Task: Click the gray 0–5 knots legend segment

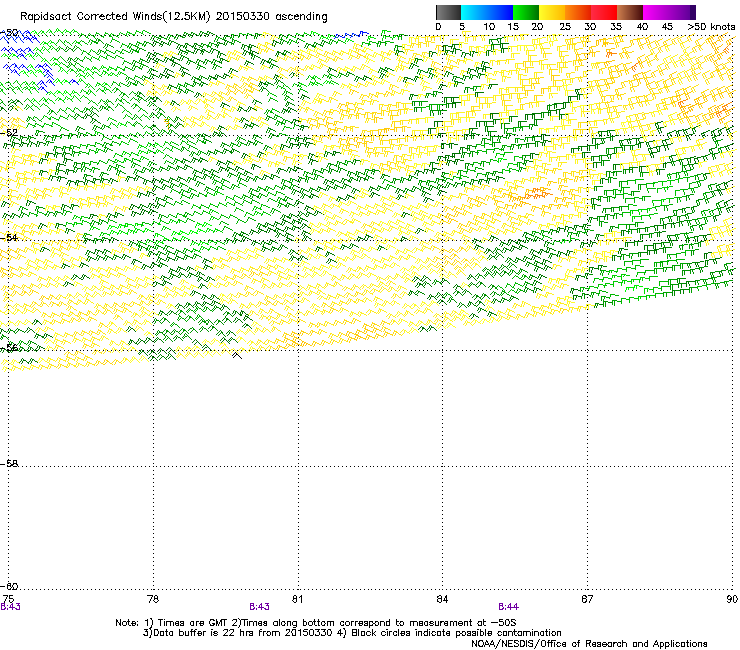Action: pyautogui.click(x=448, y=12)
